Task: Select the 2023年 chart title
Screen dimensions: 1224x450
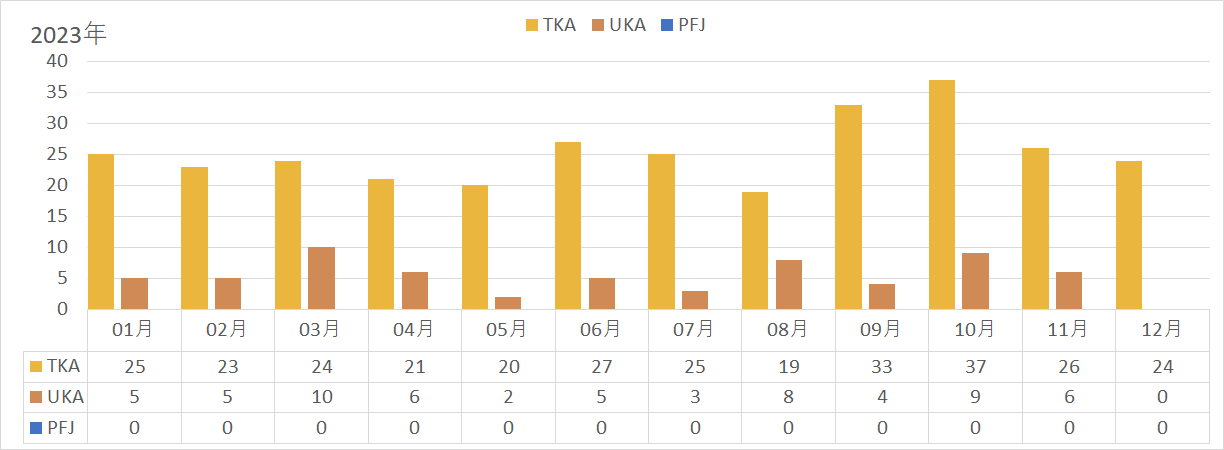Action: coord(68,34)
